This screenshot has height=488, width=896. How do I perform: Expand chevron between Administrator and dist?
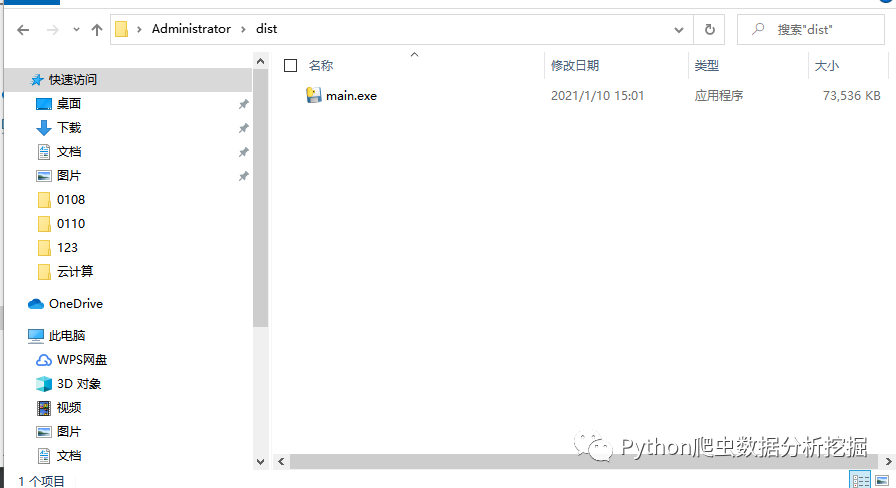243,29
